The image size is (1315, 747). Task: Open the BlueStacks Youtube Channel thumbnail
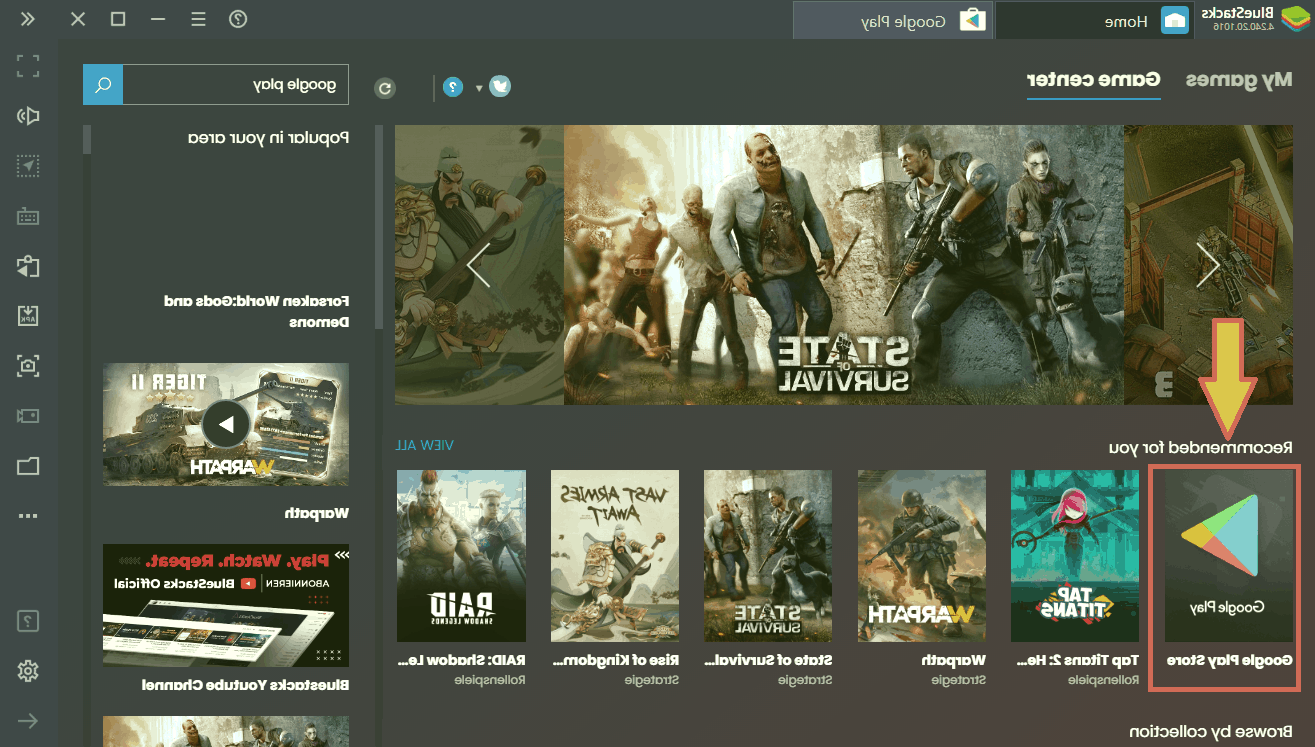pyautogui.click(x=226, y=605)
